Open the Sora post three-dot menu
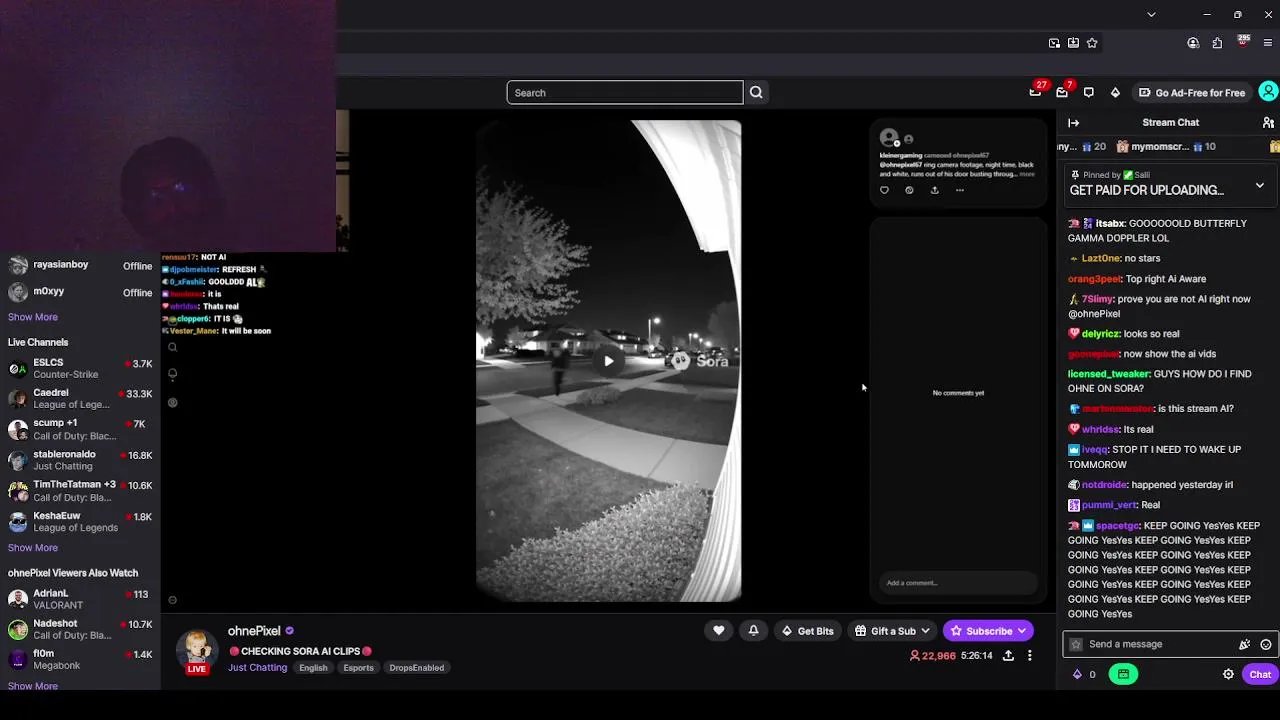1280x720 pixels. pos(959,190)
